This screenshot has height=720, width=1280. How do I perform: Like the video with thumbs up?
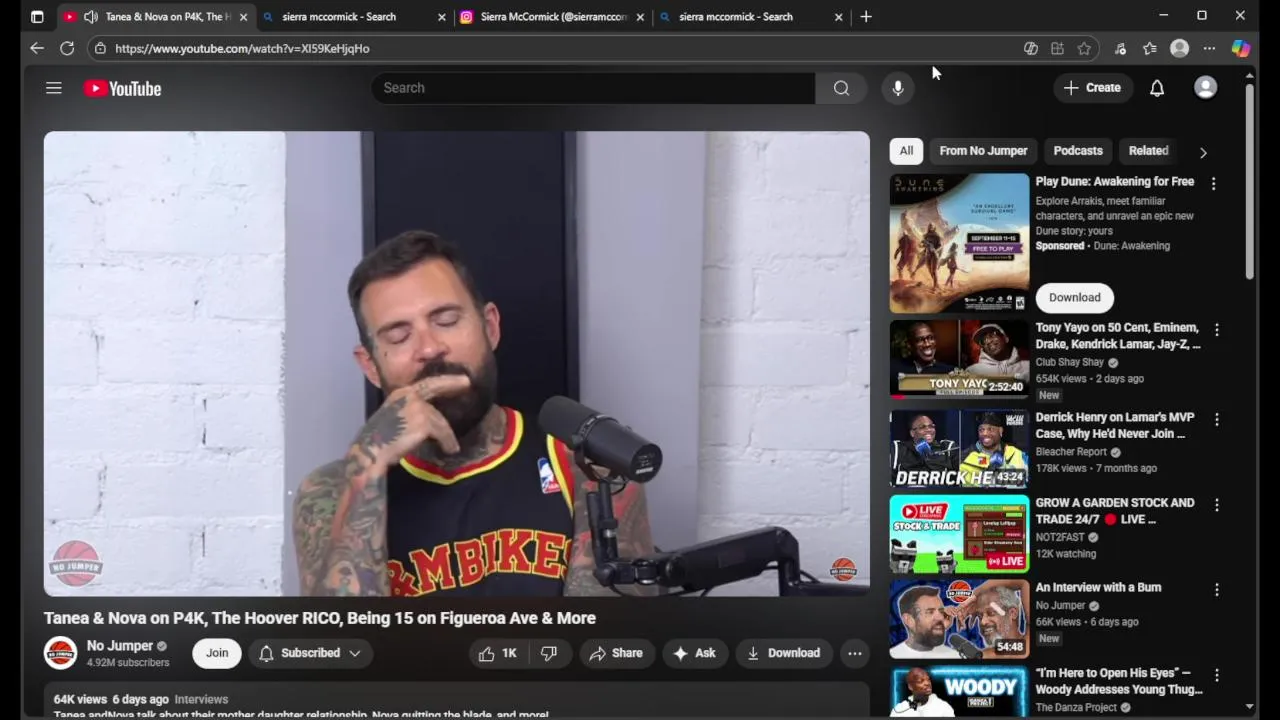(x=497, y=653)
